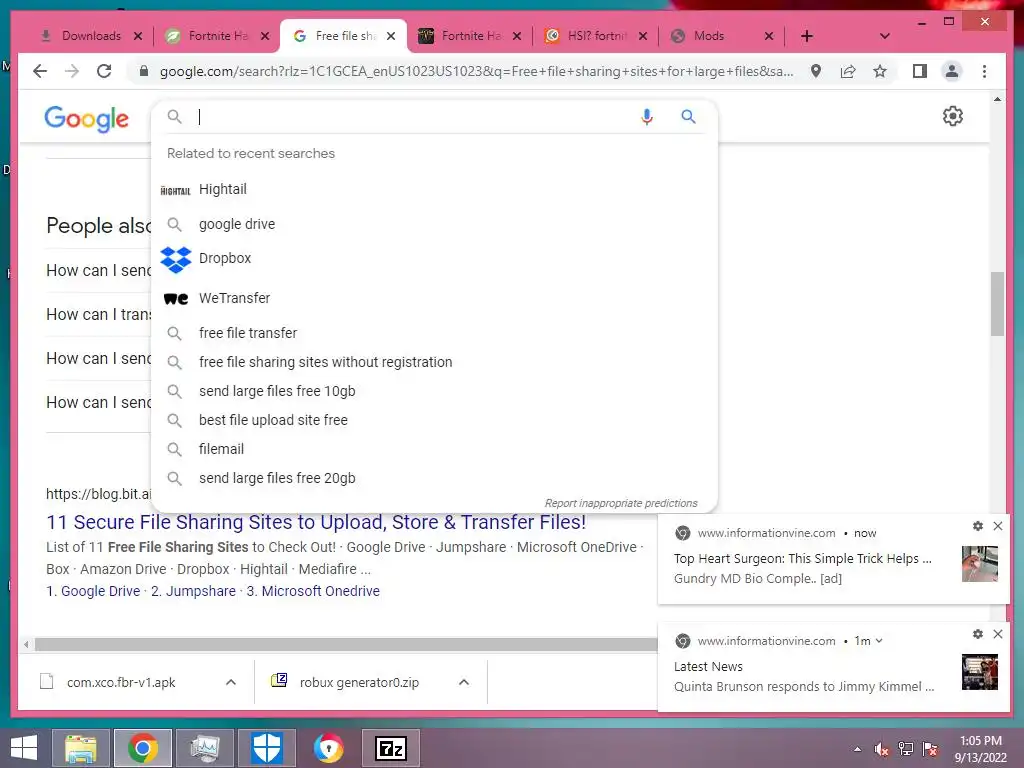Open Windows Security shield in taskbar
The height and width of the screenshot is (768, 1024).
(267, 748)
